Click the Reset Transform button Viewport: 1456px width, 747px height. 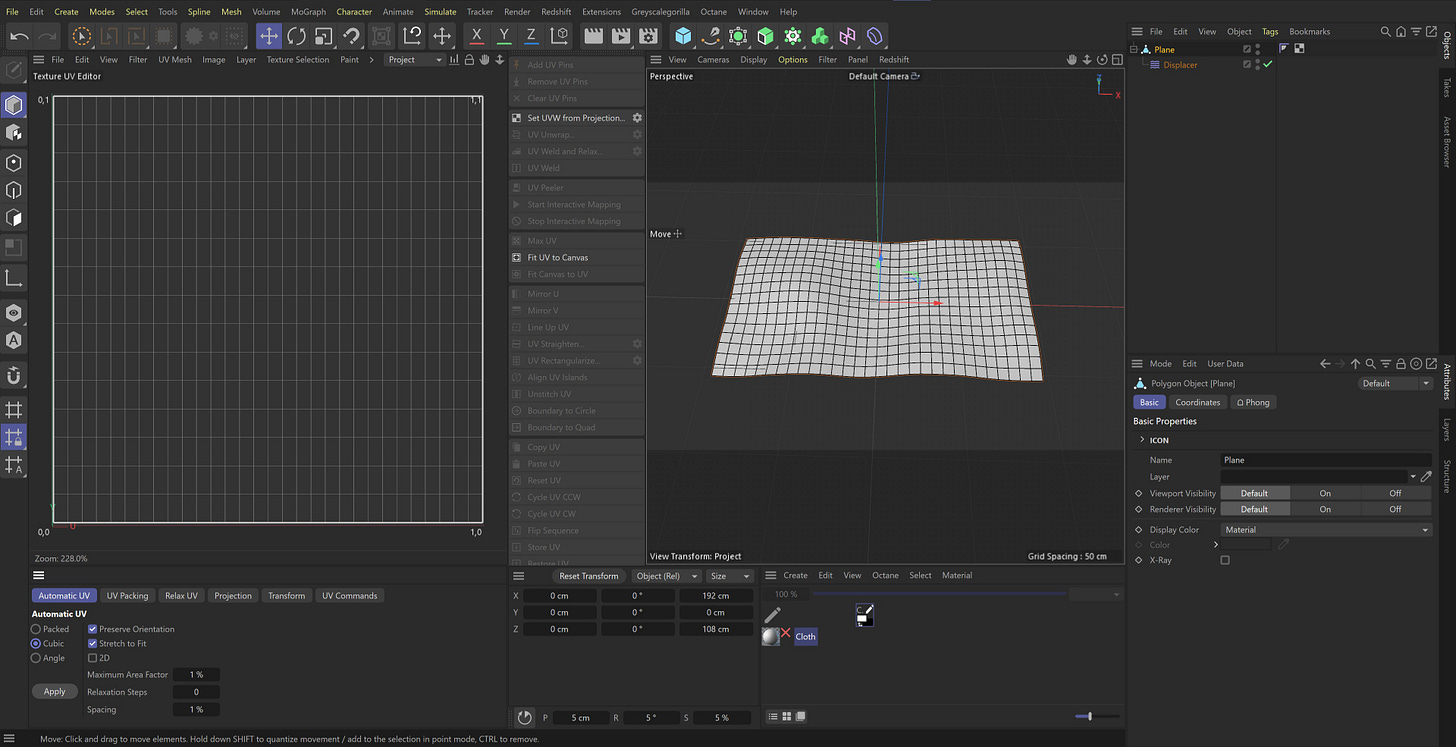click(x=588, y=576)
